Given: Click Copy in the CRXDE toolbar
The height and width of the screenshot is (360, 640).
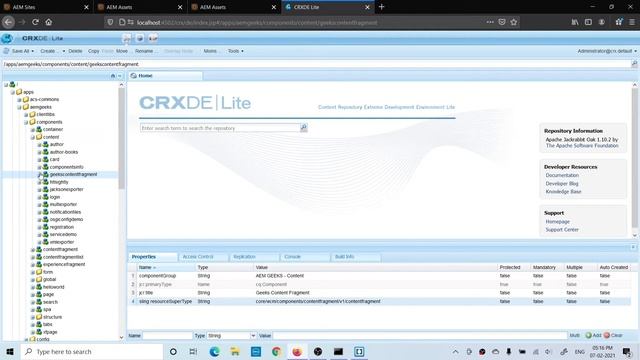Looking at the screenshot, I should [93, 51].
